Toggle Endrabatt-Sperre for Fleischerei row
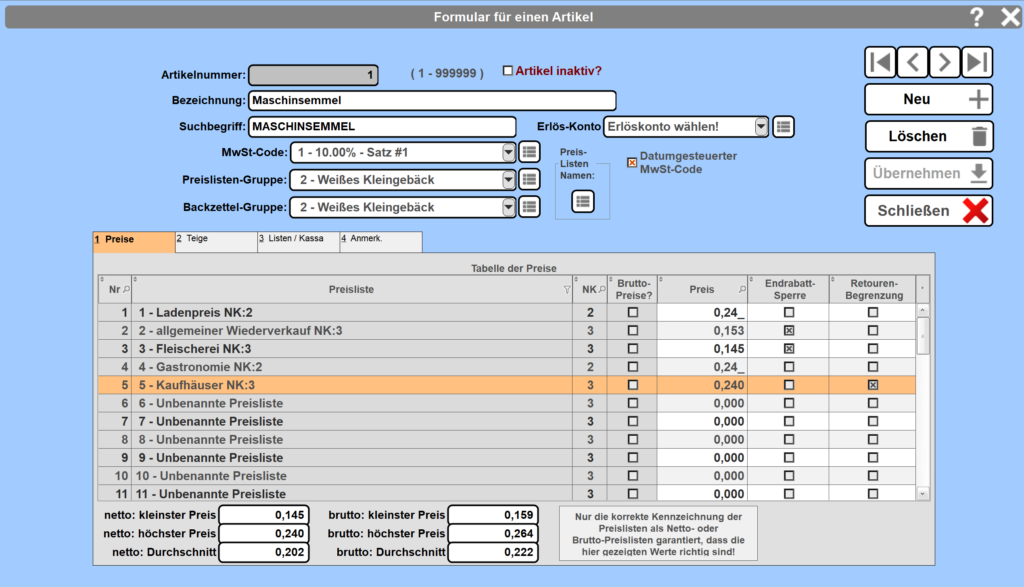The height and width of the screenshot is (587, 1024). pos(789,349)
